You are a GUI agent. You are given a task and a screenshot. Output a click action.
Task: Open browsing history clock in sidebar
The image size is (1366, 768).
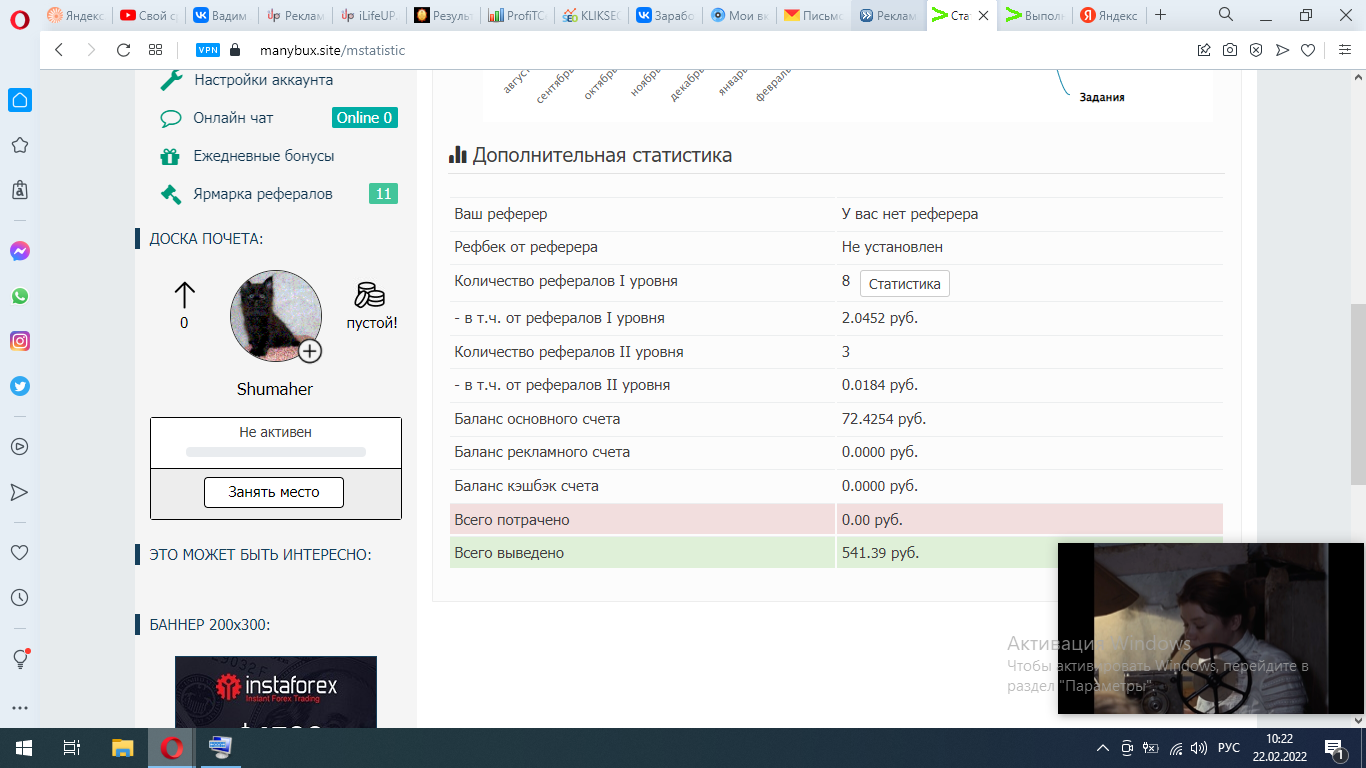pyautogui.click(x=19, y=598)
